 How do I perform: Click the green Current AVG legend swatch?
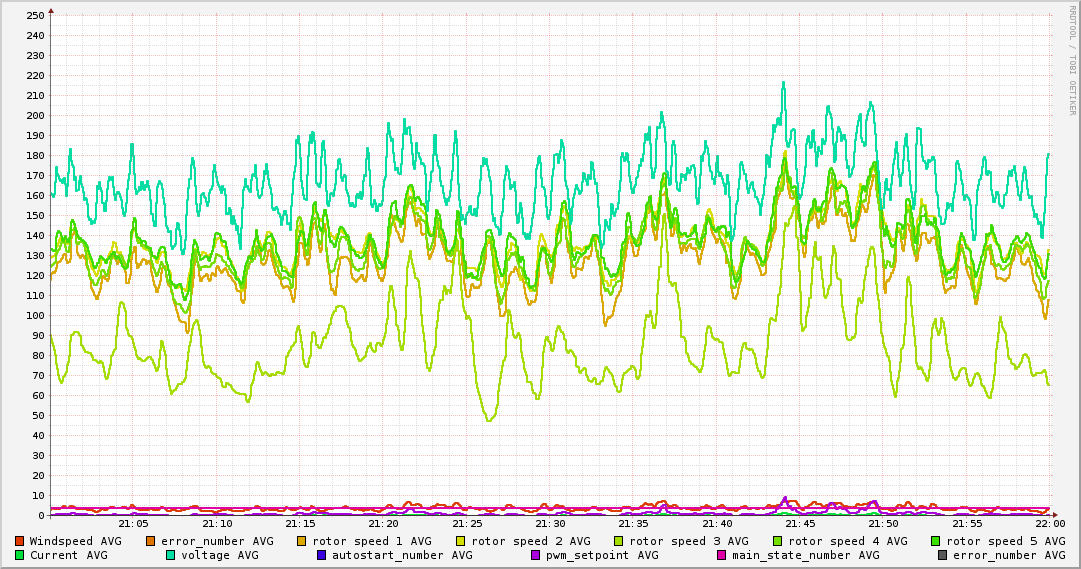(19, 555)
